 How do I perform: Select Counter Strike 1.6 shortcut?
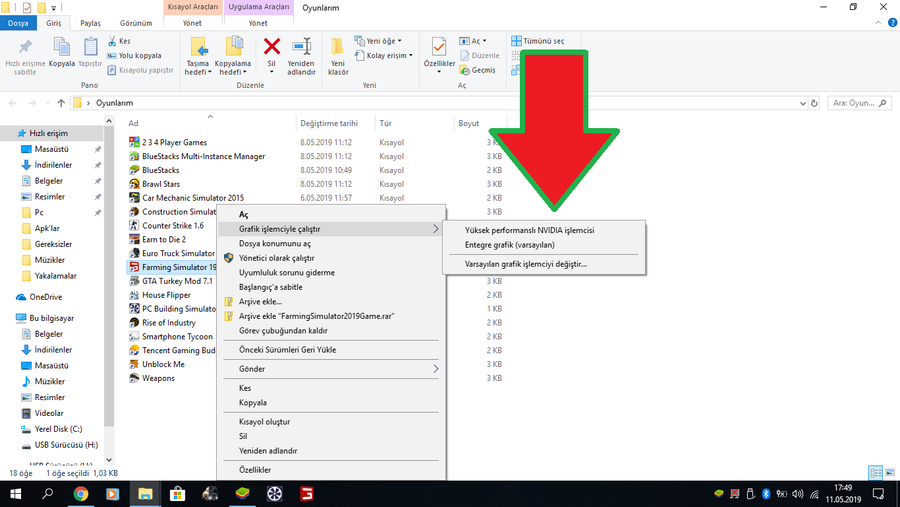pos(173,226)
